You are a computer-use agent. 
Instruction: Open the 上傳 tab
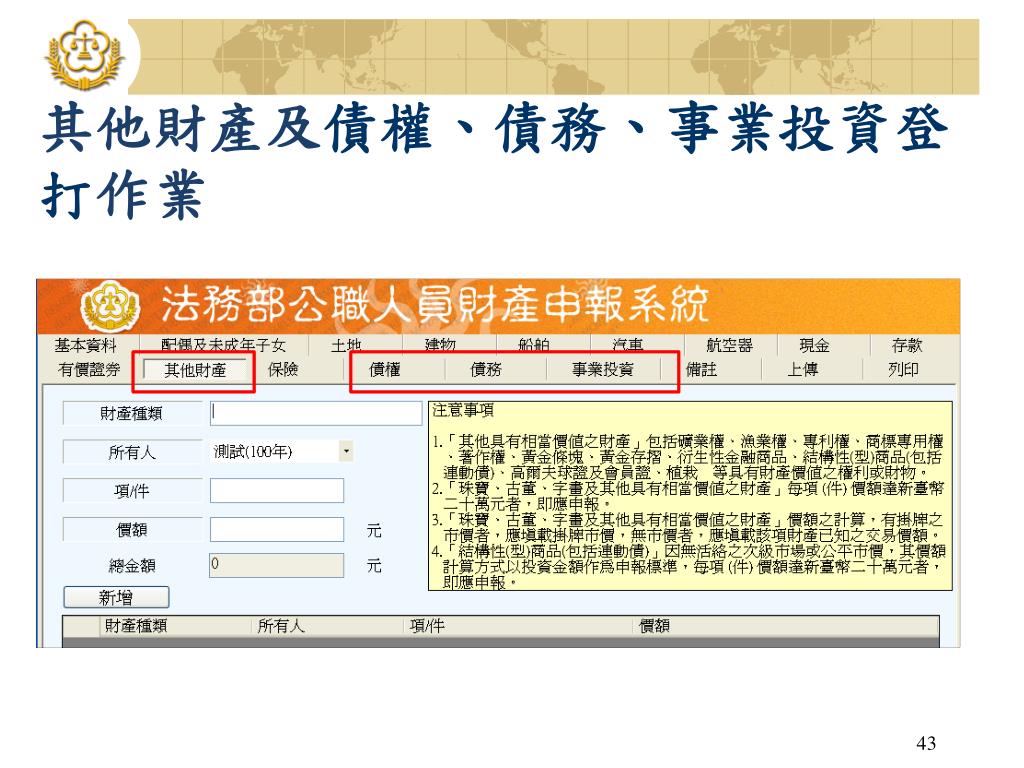(802, 370)
